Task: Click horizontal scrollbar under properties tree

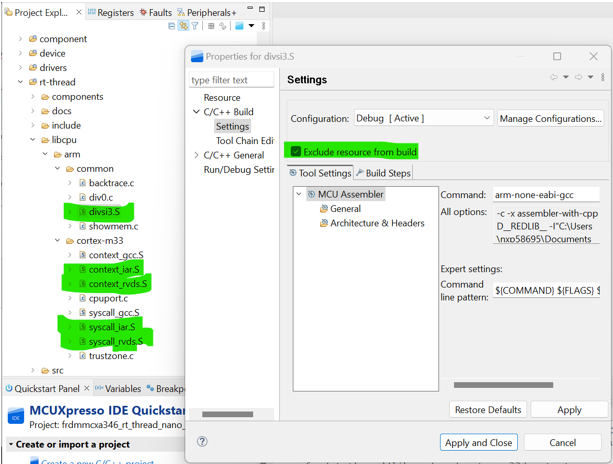Action: pos(228,414)
